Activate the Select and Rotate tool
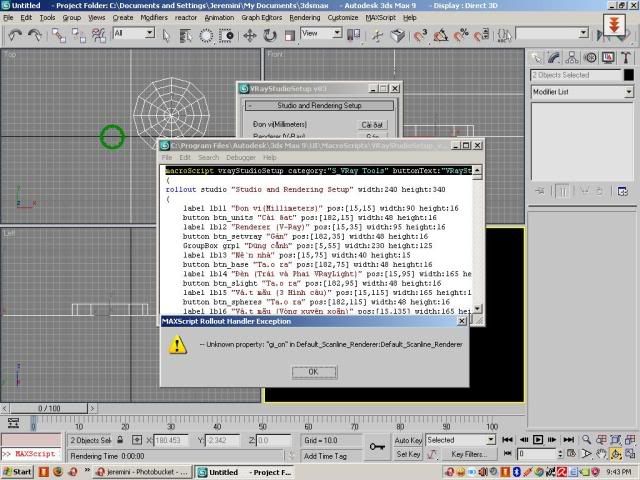This screenshot has height=480, width=640. pos(269,36)
